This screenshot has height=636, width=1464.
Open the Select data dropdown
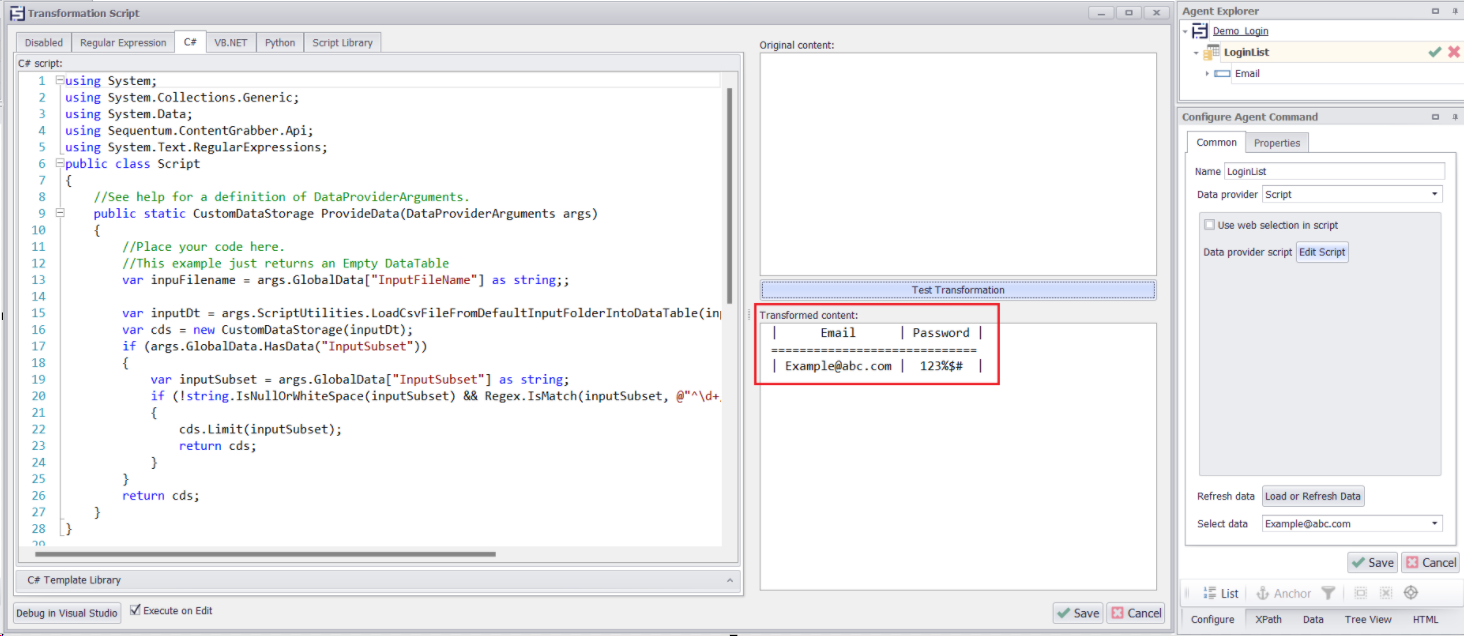pyautogui.click(x=1433, y=523)
